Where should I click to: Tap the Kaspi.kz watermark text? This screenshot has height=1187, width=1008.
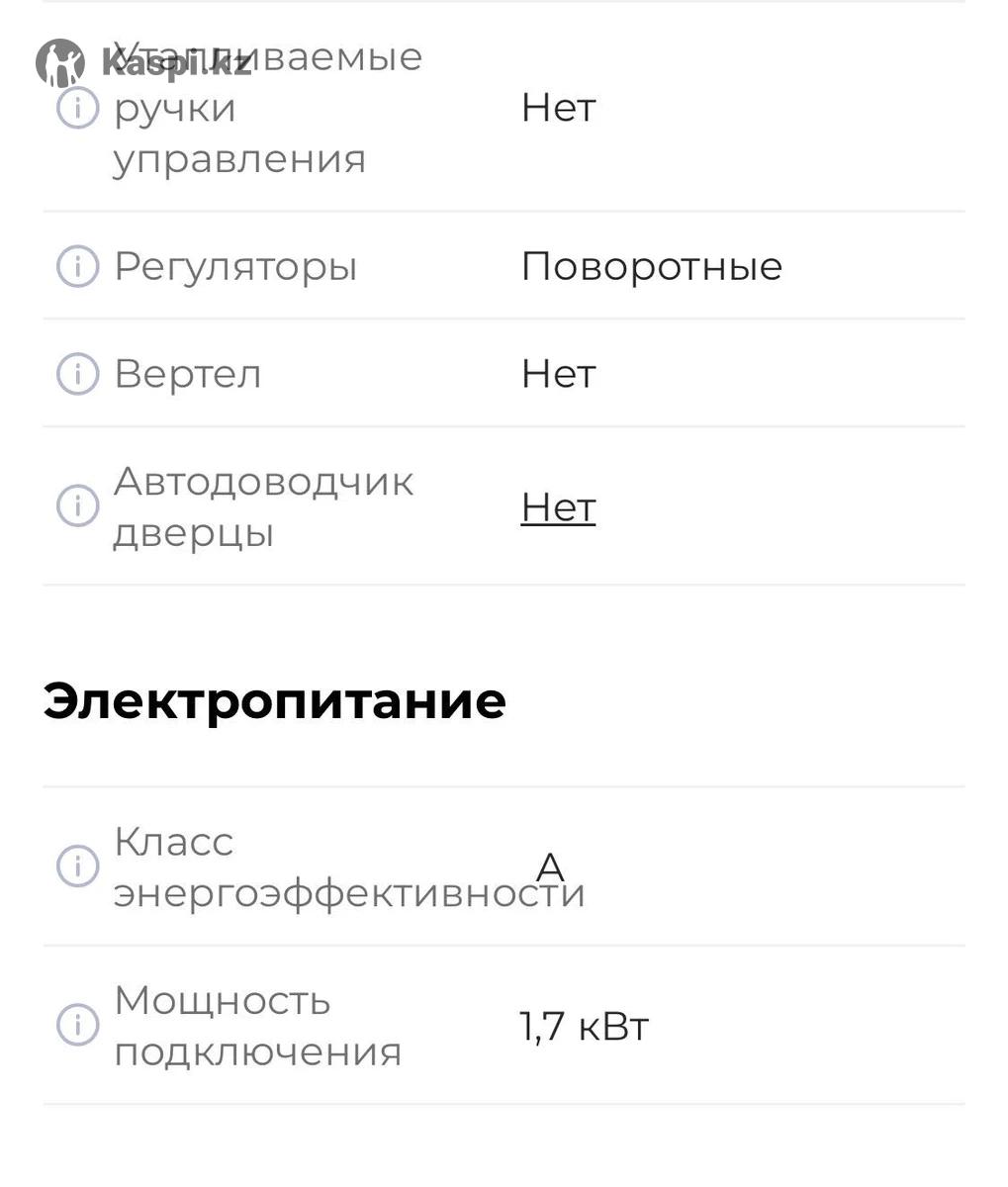pyautogui.click(x=176, y=65)
